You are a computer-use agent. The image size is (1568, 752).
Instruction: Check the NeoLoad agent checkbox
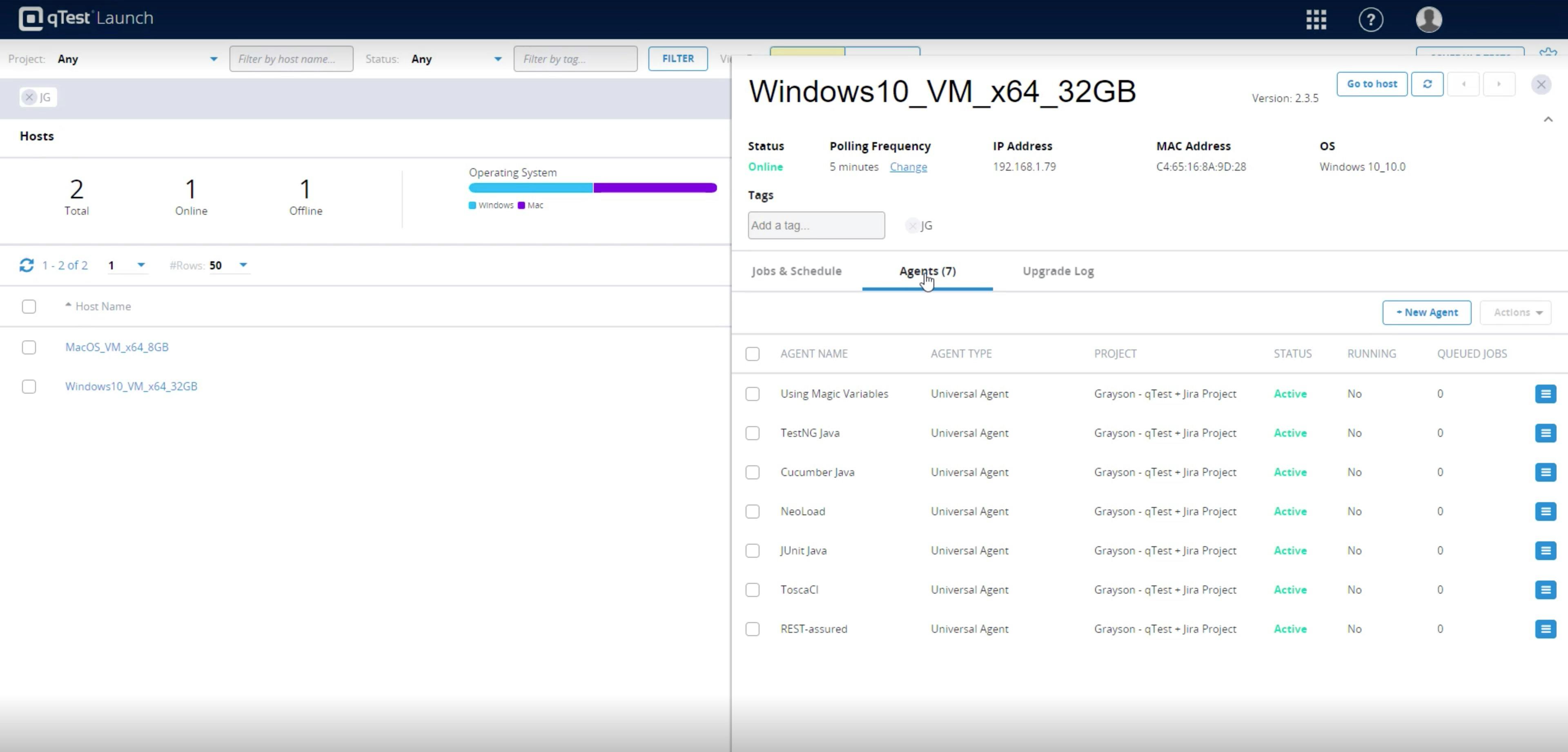pos(752,512)
